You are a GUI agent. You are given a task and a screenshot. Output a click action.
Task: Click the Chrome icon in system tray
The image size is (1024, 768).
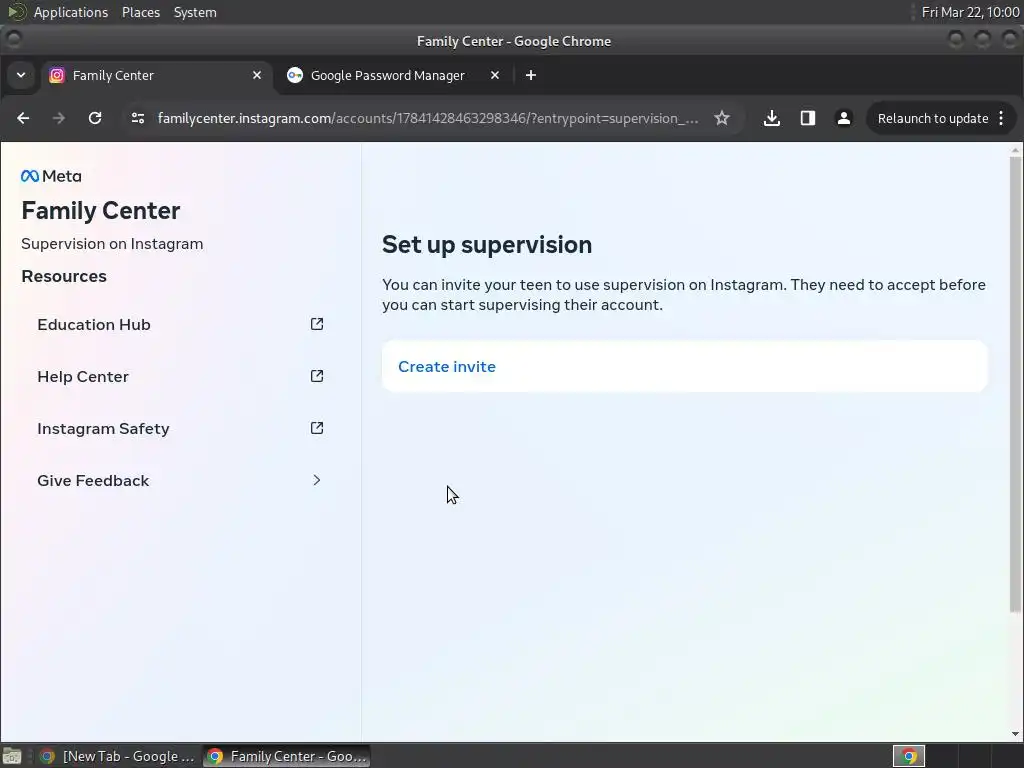click(x=908, y=756)
